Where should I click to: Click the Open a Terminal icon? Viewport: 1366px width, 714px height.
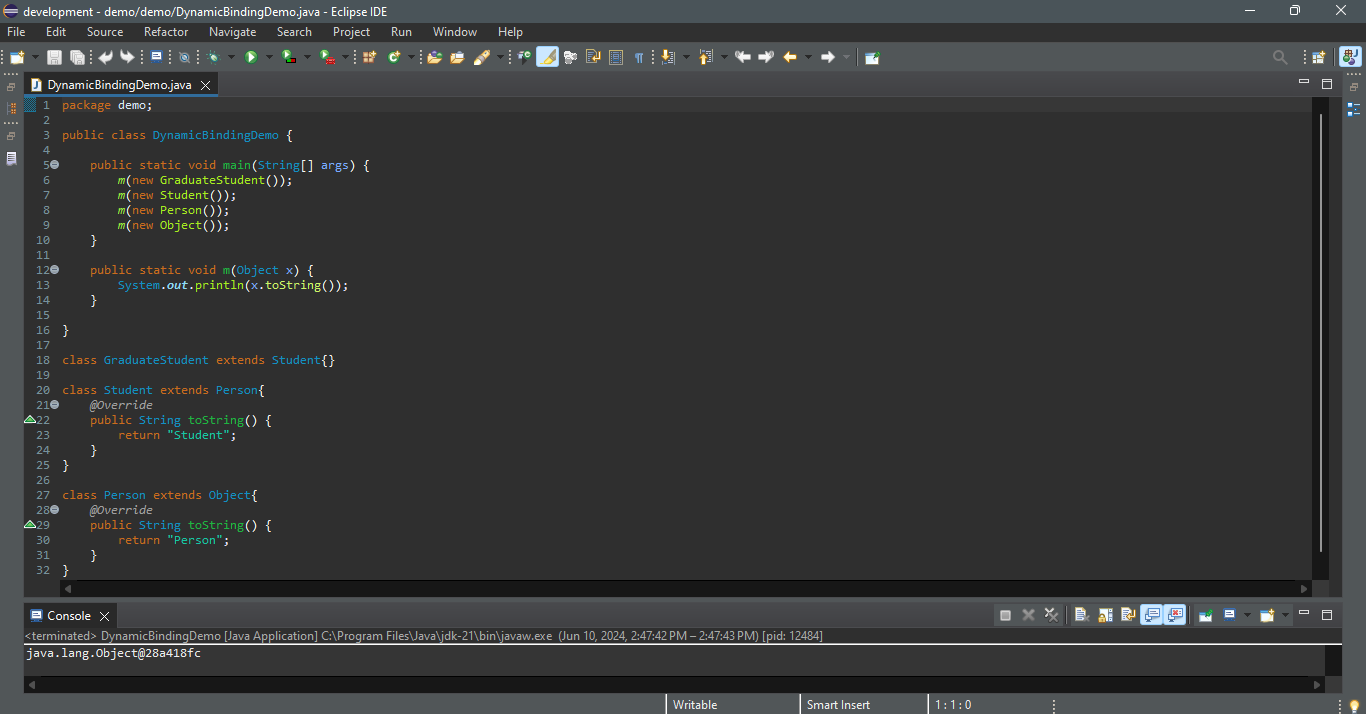156,57
